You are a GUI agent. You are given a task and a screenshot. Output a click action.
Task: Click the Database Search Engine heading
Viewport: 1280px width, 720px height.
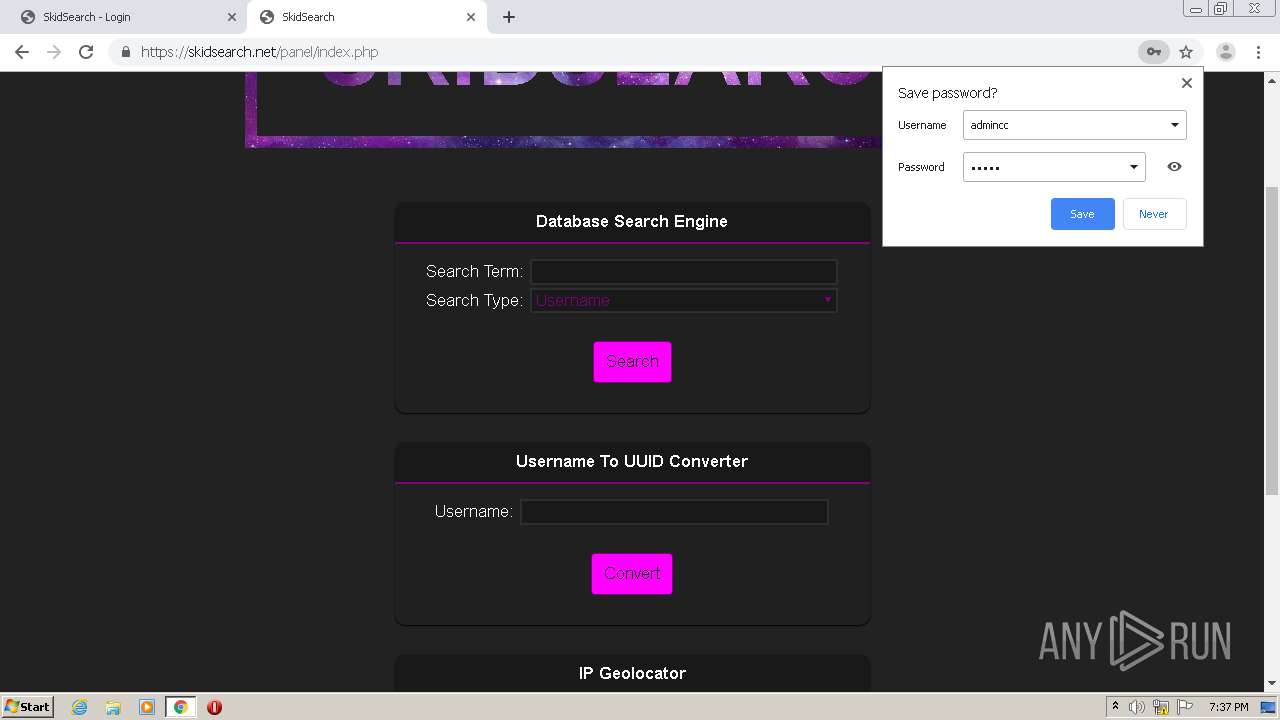click(632, 222)
